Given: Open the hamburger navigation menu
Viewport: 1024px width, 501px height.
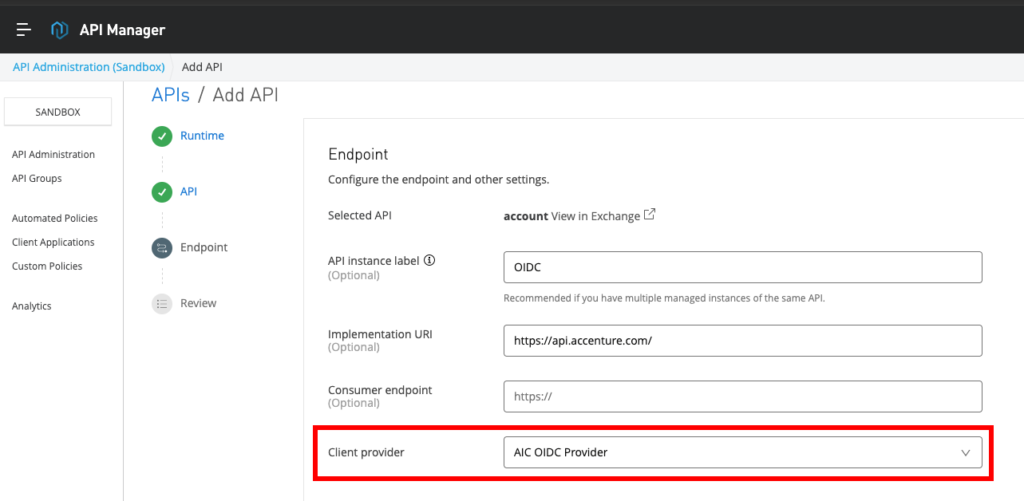Looking at the screenshot, I should pos(24,30).
